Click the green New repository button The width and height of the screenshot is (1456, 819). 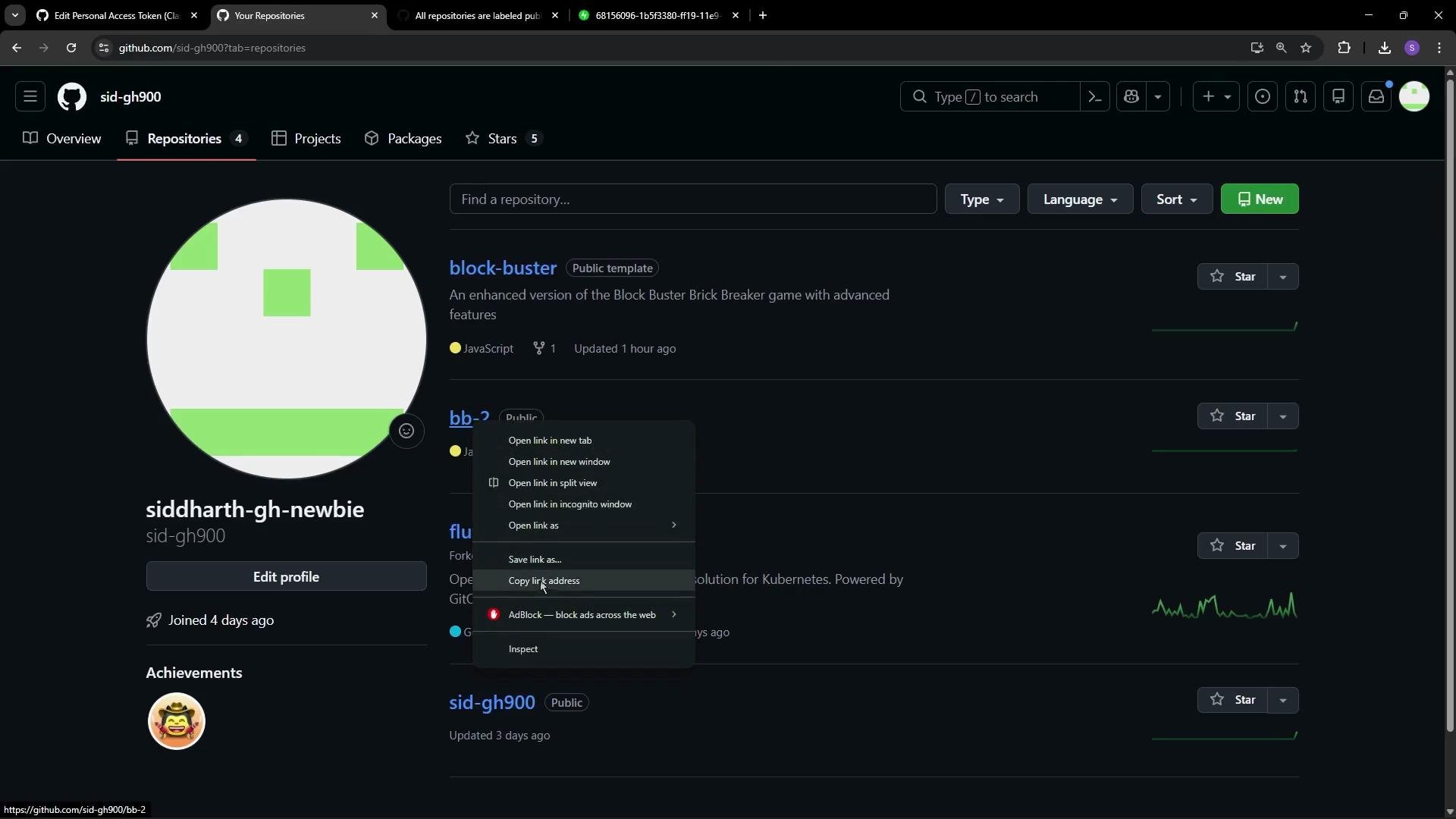click(x=1260, y=199)
